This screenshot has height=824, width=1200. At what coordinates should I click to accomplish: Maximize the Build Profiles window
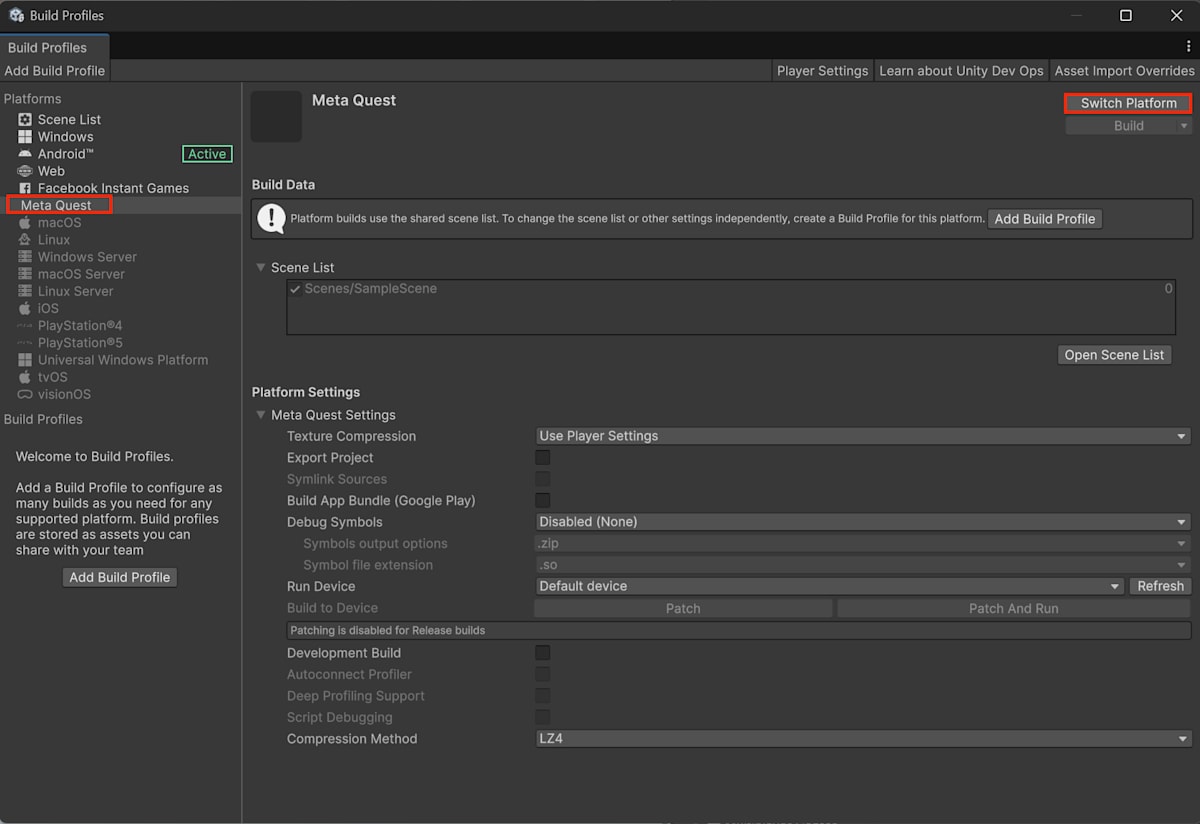point(1126,15)
